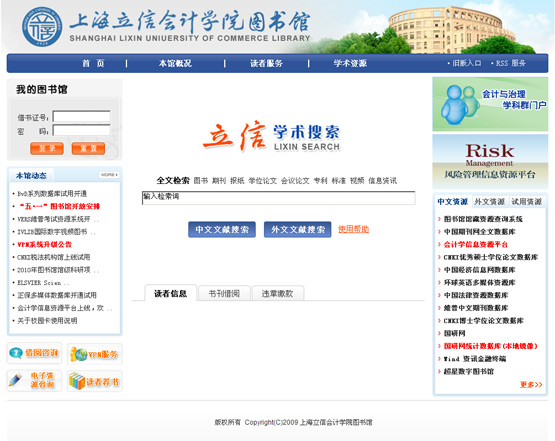Viewport: 555px width, 441px height.
Task: Open 2010年图书馆馆级科研项 news item
Action: (58, 270)
